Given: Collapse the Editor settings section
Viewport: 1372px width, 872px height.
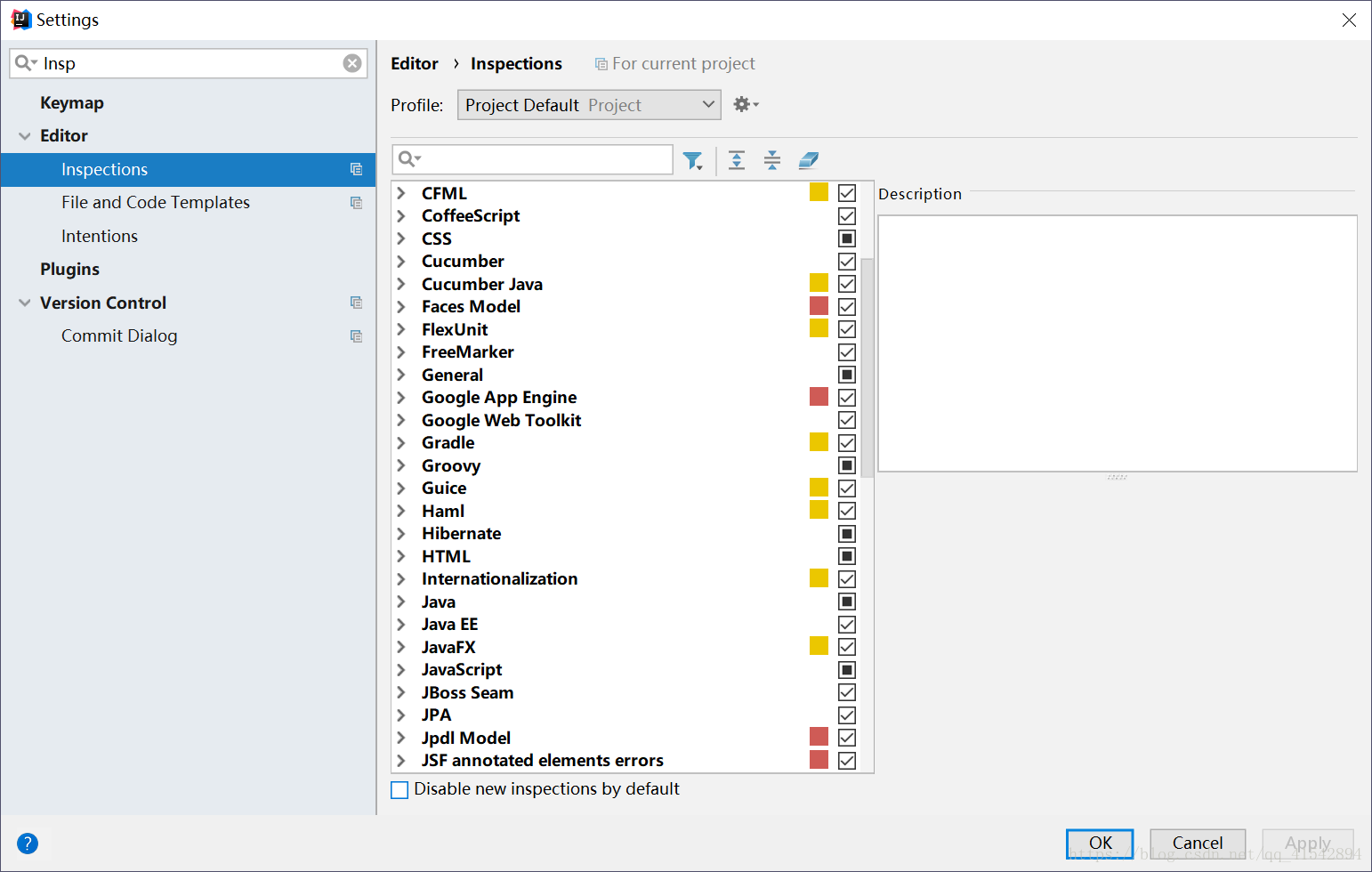Looking at the screenshot, I should (24, 136).
